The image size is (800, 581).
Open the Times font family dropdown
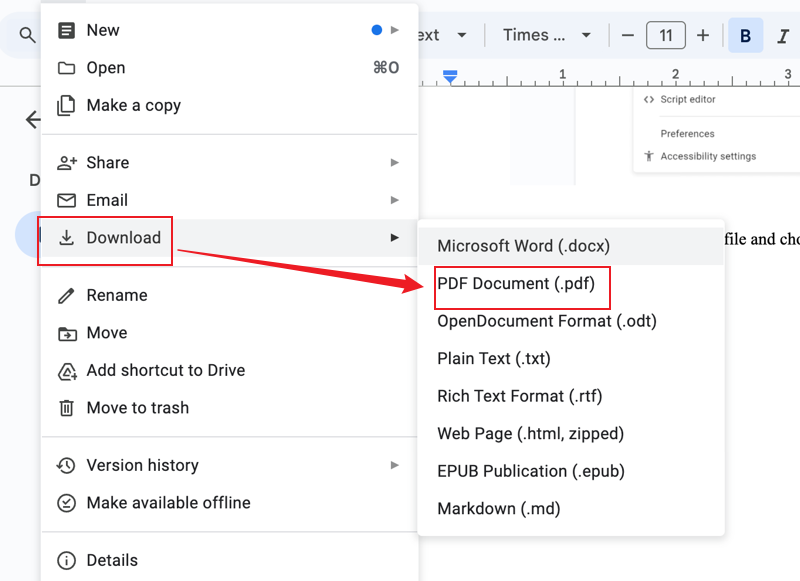tap(545, 35)
